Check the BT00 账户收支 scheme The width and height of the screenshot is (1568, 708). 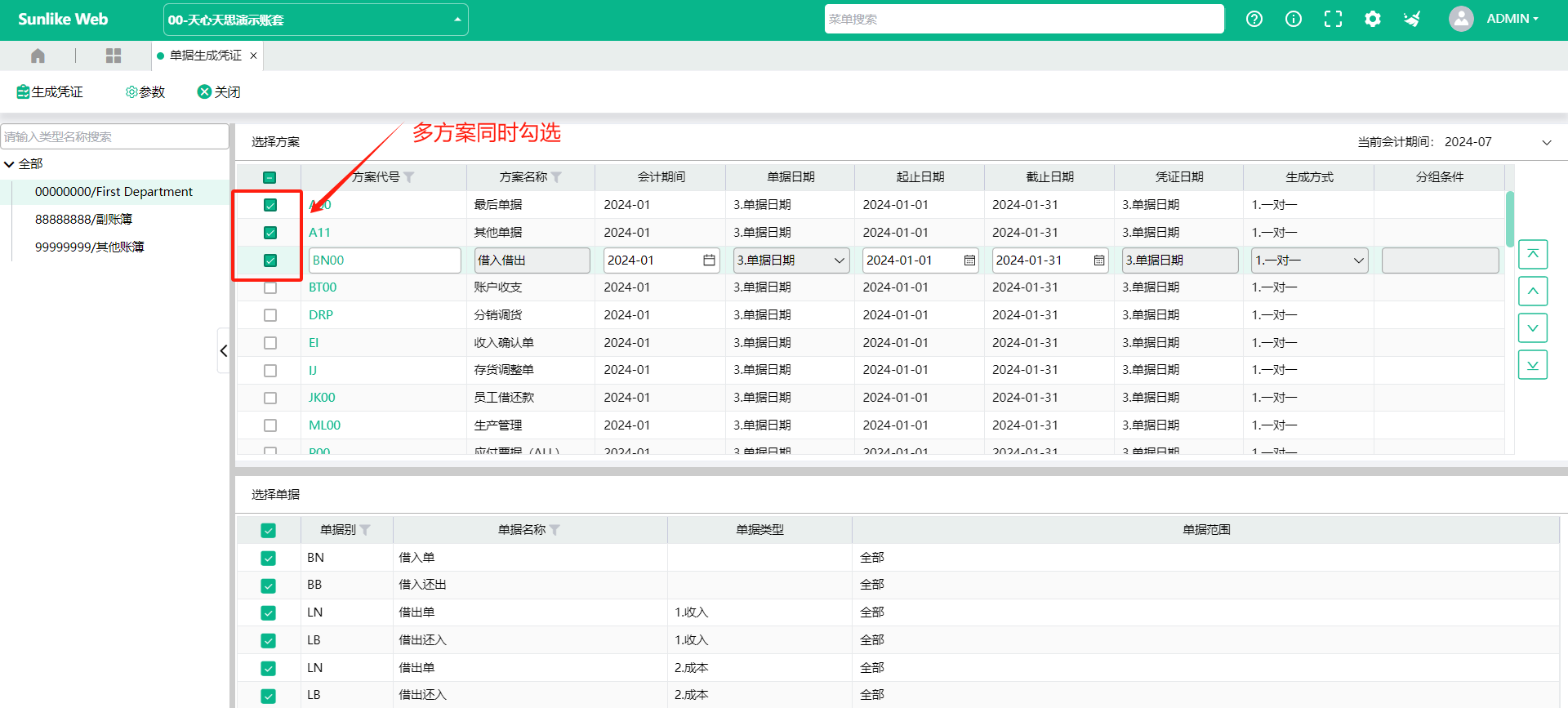click(270, 287)
